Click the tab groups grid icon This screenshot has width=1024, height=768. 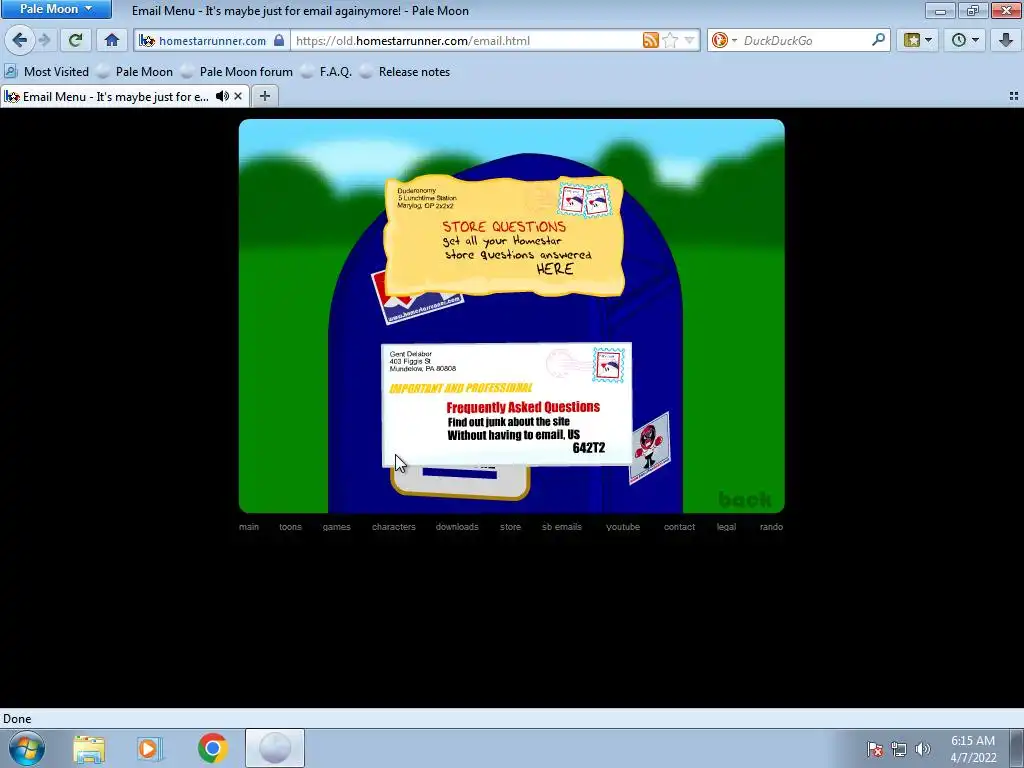[x=1014, y=97]
